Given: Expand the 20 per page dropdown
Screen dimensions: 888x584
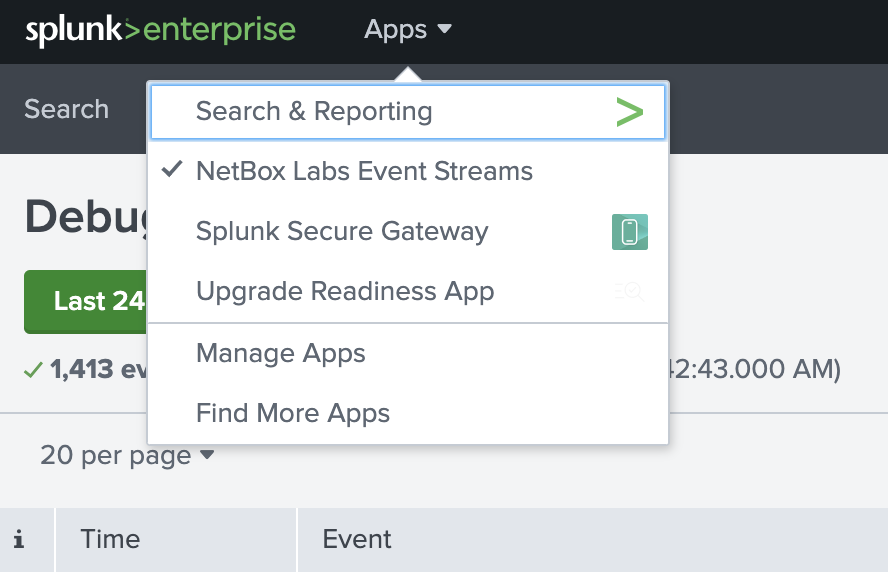Looking at the screenshot, I should tap(127, 455).
